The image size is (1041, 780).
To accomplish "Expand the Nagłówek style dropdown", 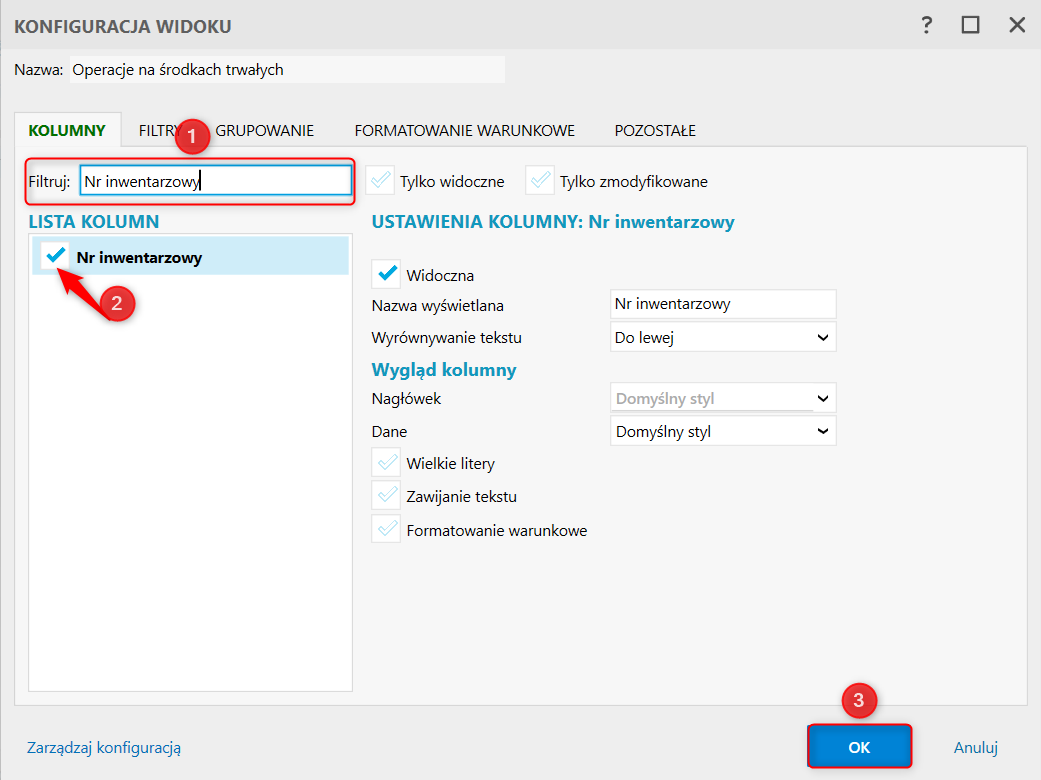I will point(723,398).
